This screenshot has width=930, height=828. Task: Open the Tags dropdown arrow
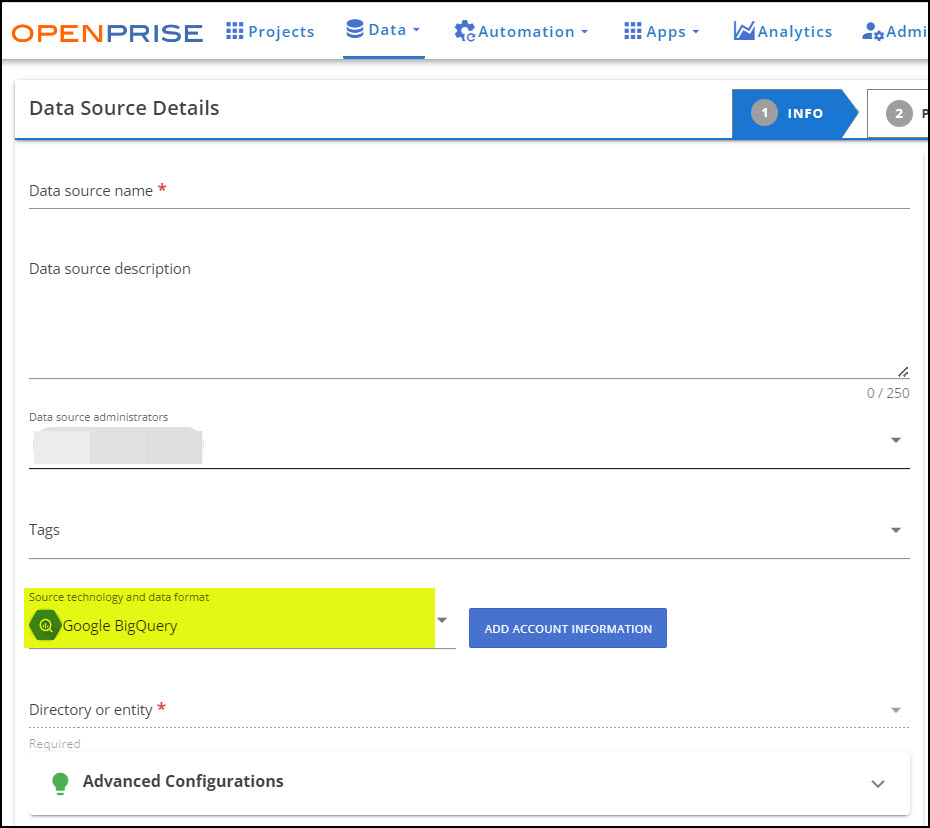(895, 530)
